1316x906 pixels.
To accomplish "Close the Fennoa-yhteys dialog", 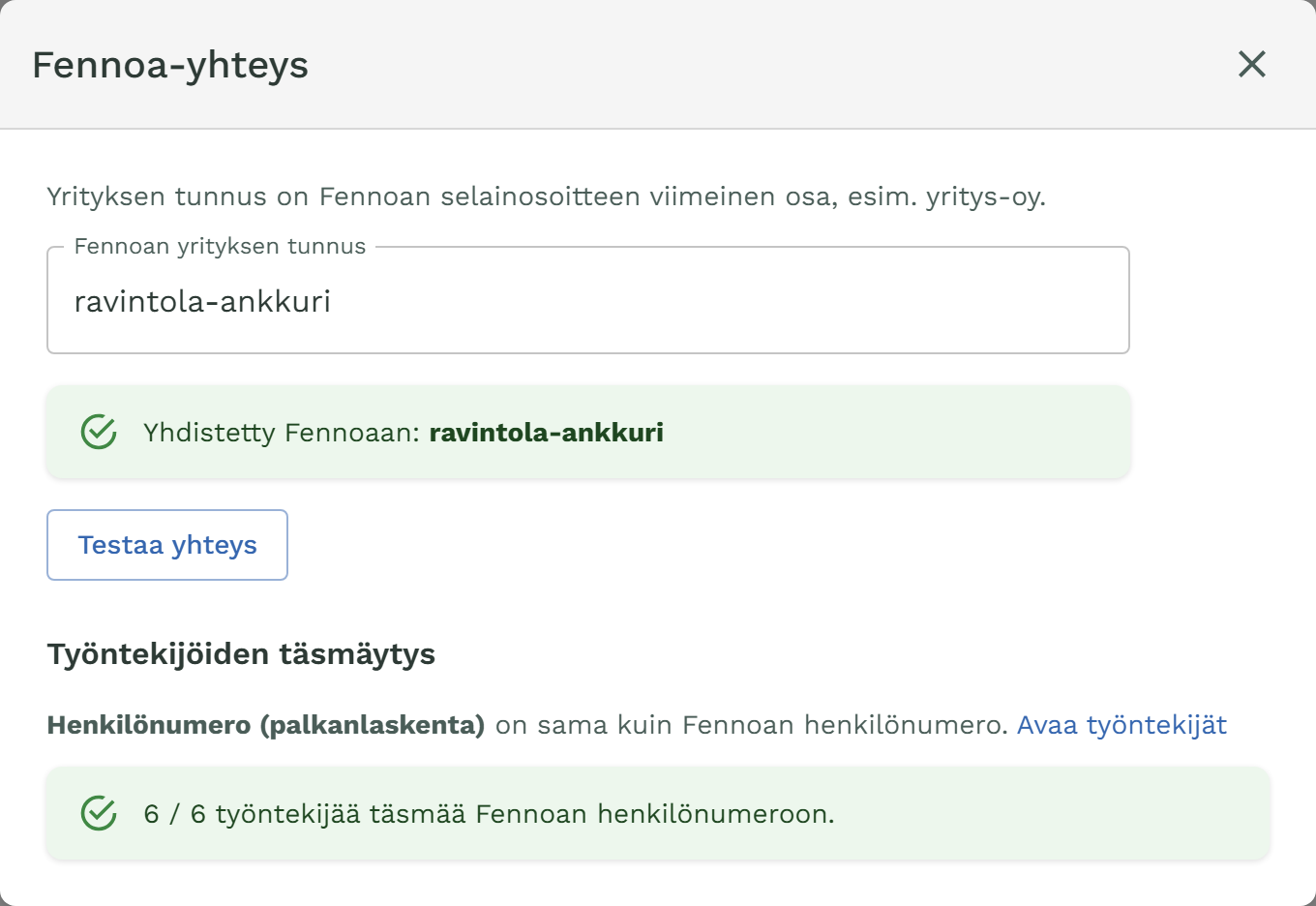I will [x=1252, y=64].
